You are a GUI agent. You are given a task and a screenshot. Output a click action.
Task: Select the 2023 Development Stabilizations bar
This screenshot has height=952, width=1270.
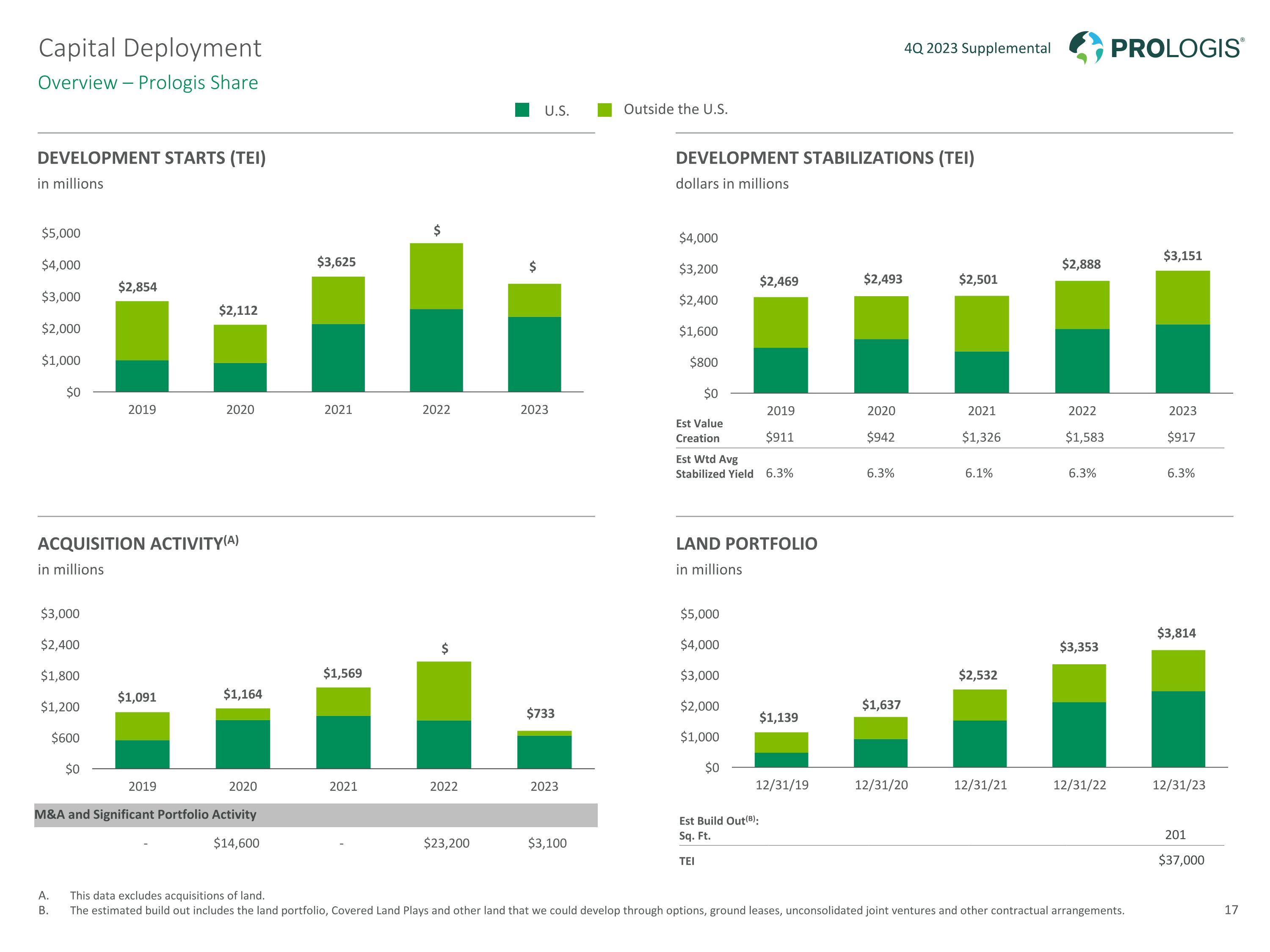[1182, 332]
